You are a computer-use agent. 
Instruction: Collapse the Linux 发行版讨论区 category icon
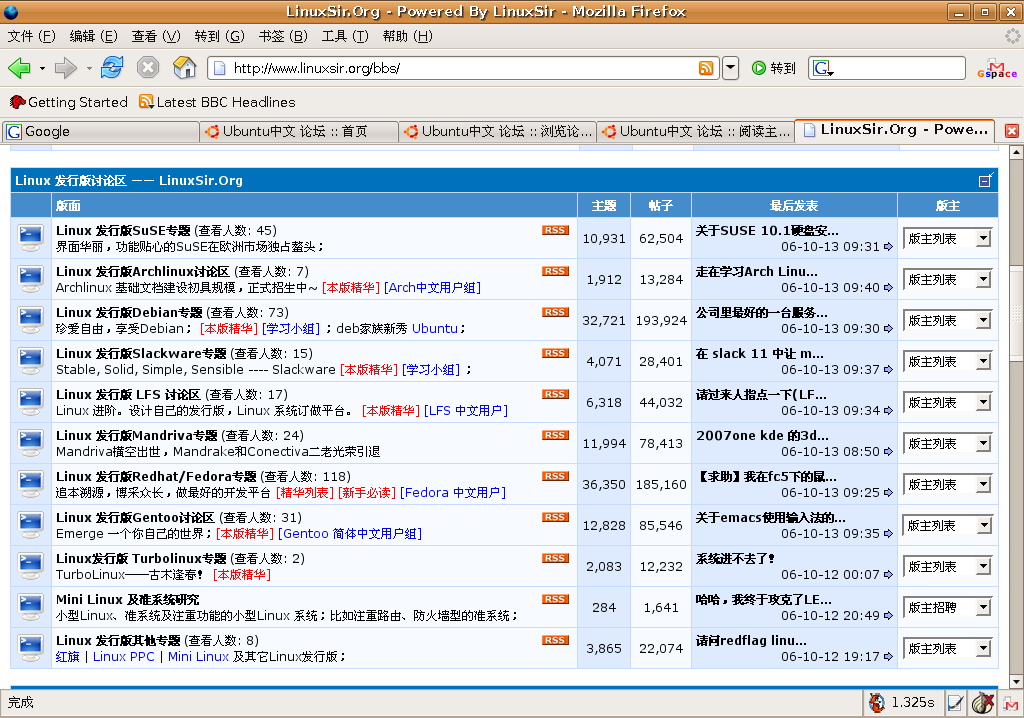pos(985,180)
